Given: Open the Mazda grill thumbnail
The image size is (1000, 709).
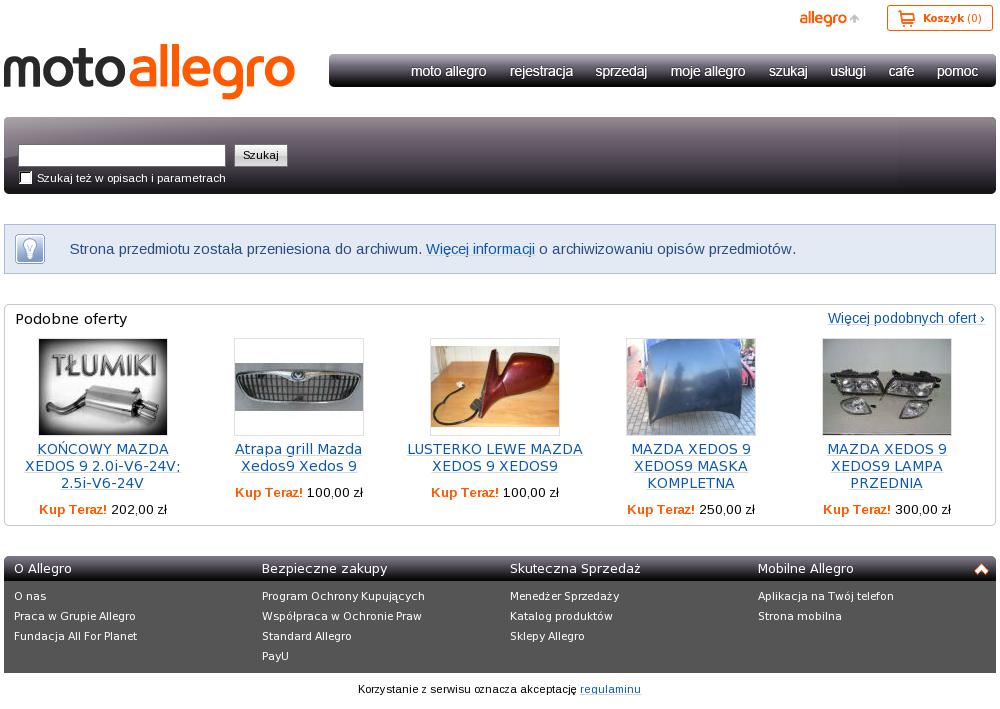Looking at the screenshot, I should click(299, 387).
